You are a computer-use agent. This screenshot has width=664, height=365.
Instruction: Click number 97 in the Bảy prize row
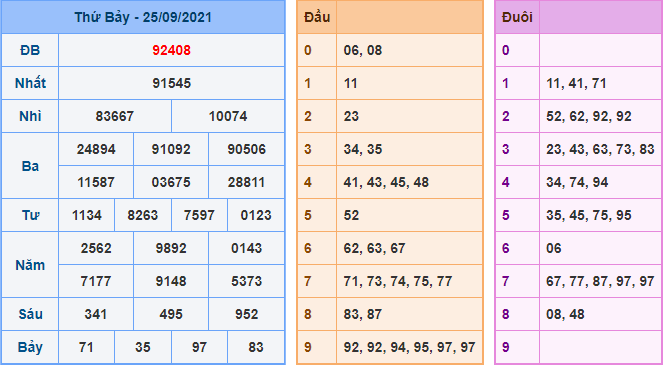tap(199, 348)
